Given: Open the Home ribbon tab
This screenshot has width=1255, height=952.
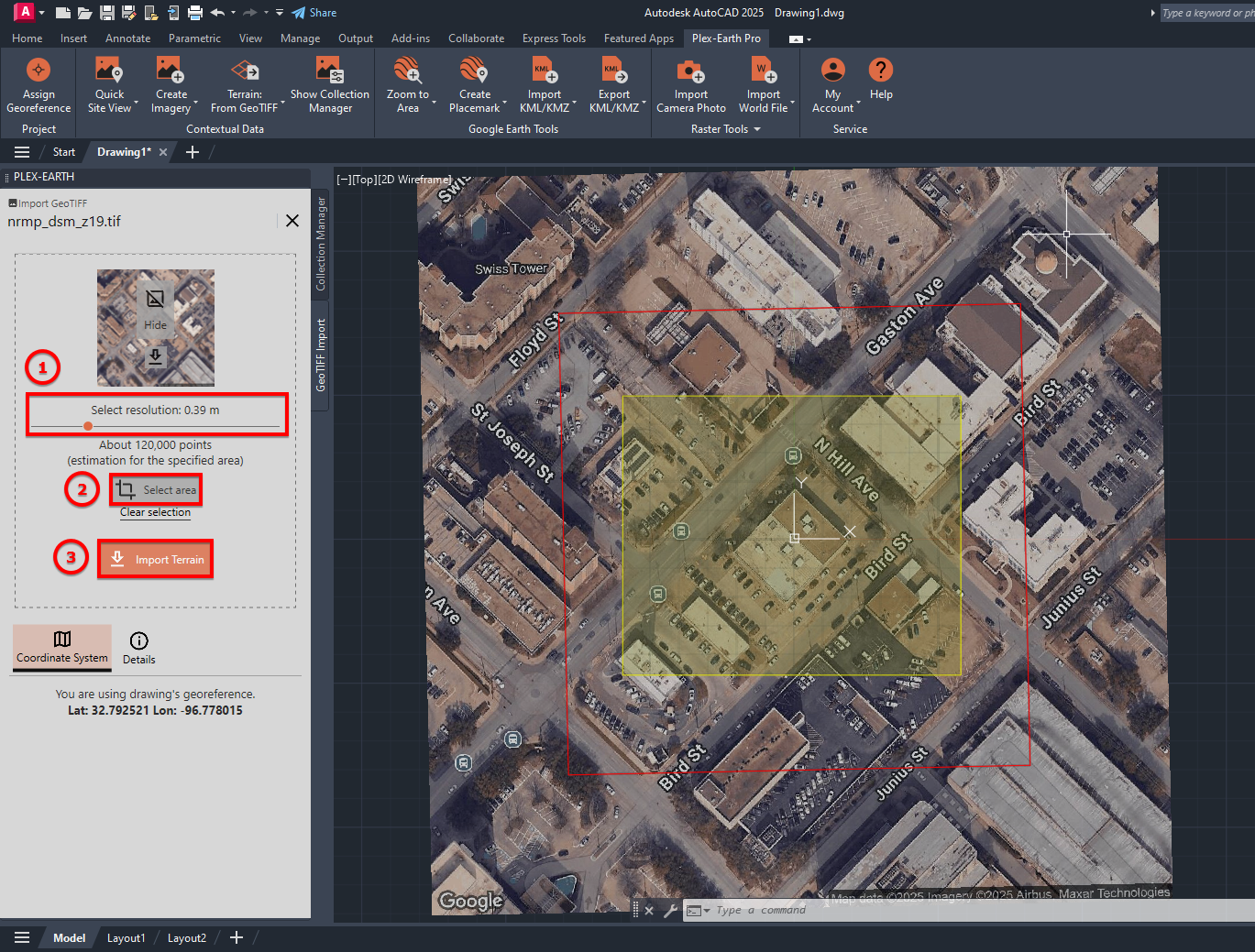Looking at the screenshot, I should point(27,38).
